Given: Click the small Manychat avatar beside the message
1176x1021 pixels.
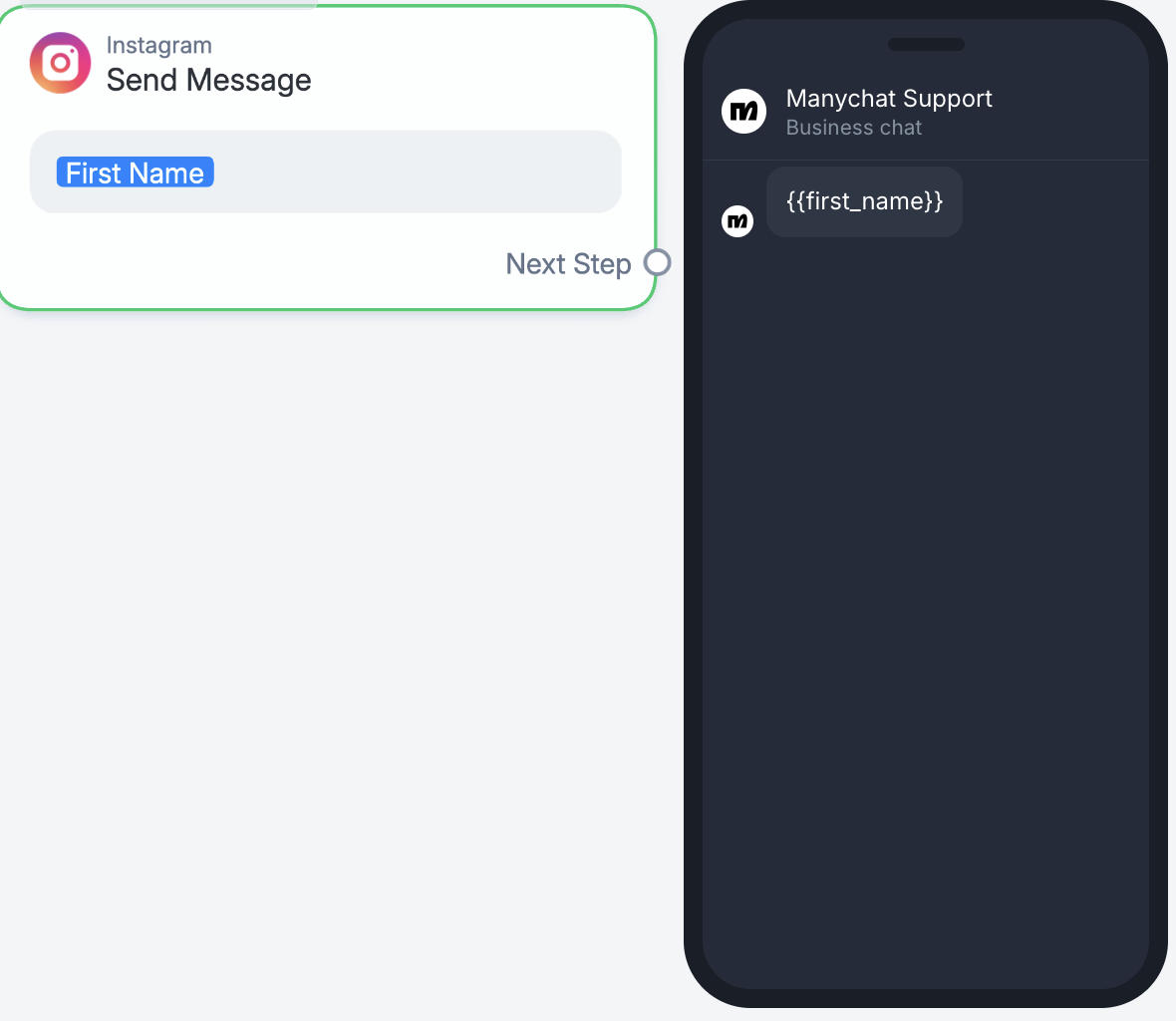Looking at the screenshot, I should [x=737, y=220].
